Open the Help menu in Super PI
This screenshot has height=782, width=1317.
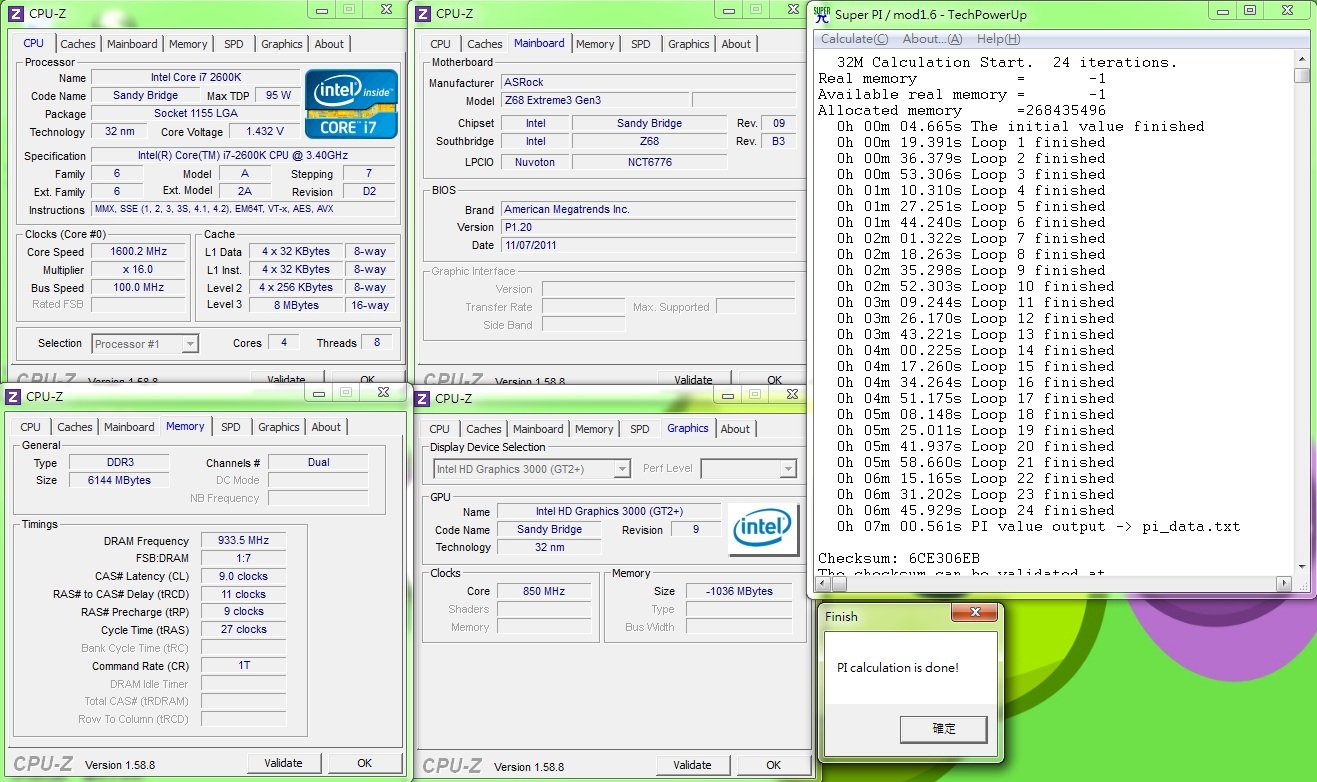click(998, 39)
